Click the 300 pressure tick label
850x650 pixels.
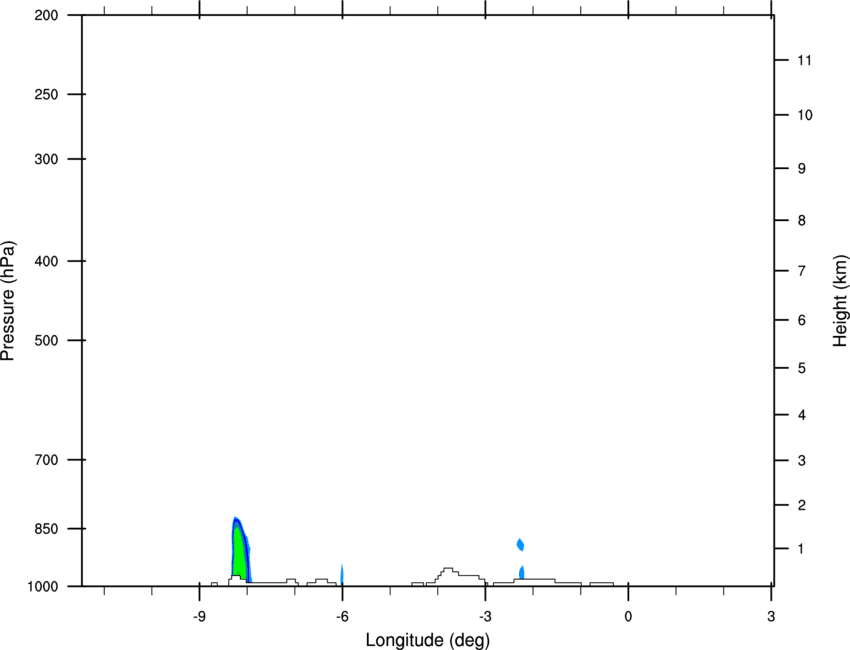(46, 159)
